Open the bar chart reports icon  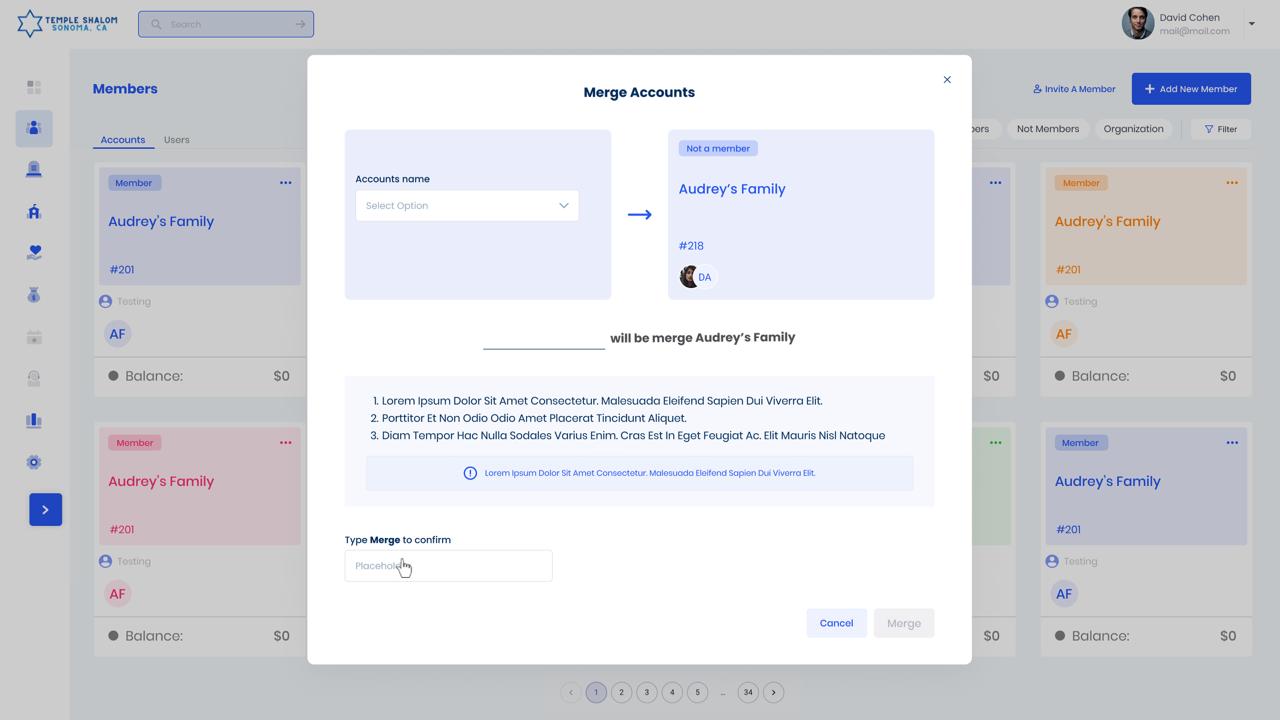pyautogui.click(x=34, y=420)
